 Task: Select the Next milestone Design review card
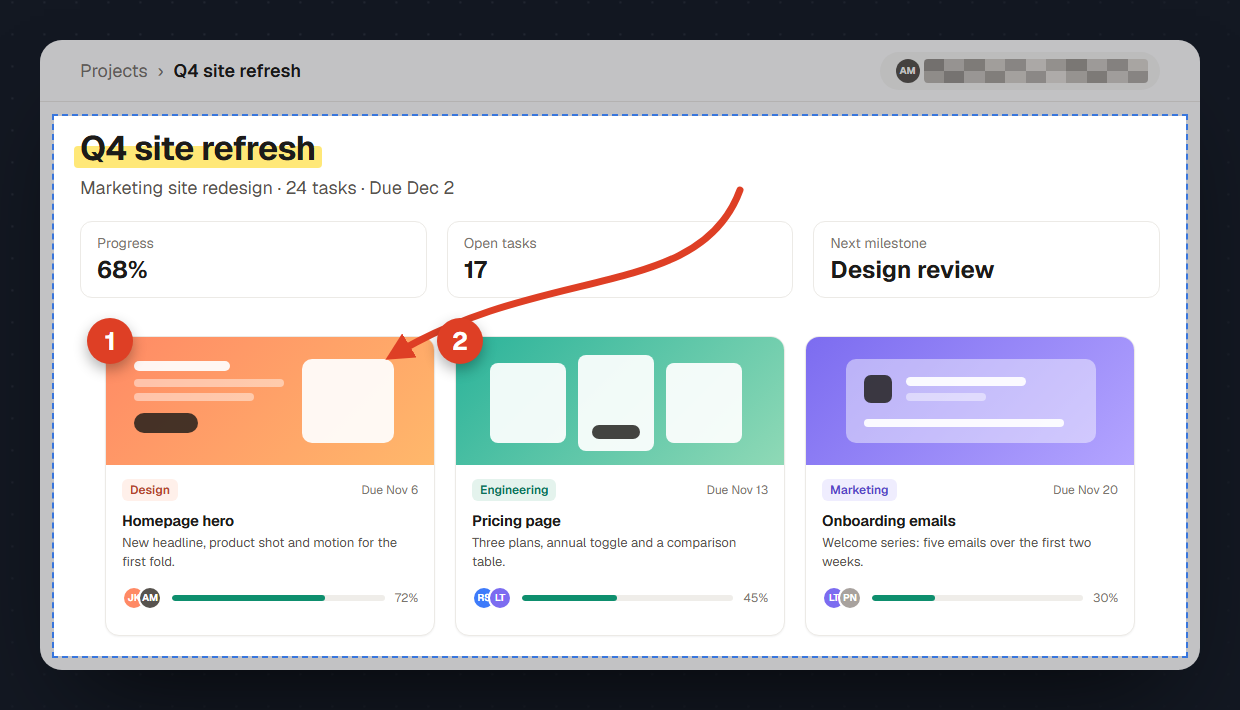986,259
